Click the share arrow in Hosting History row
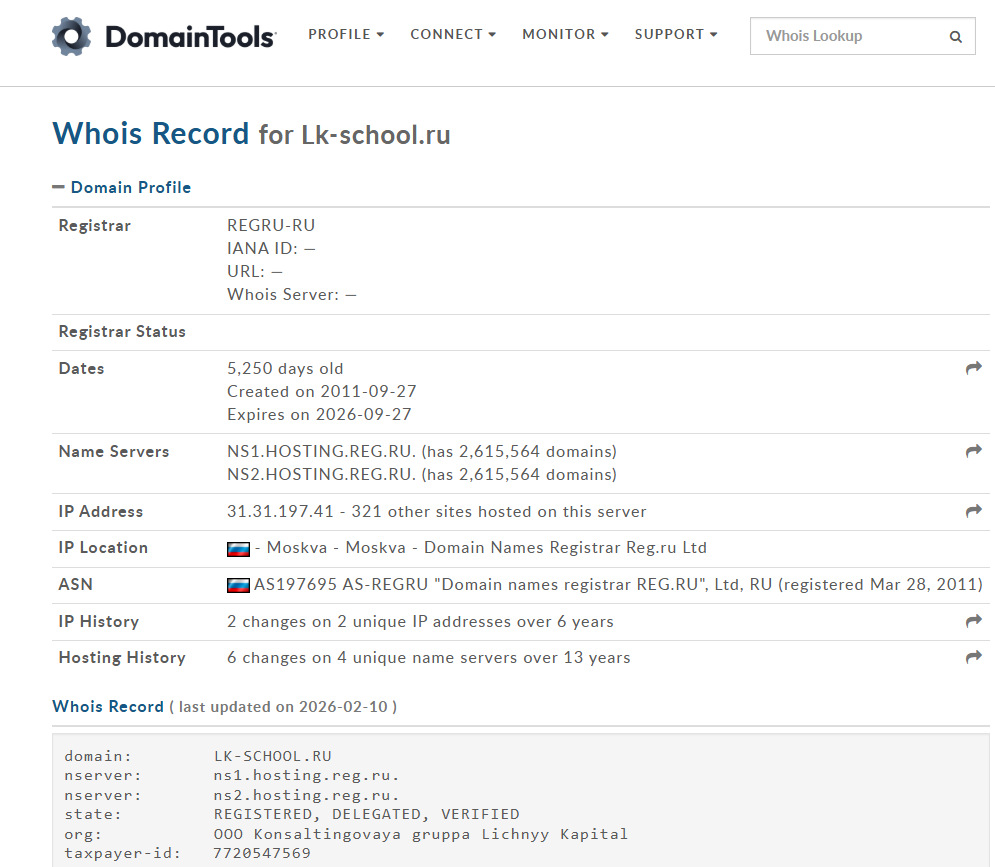Screen dimensions: 995x867 pyautogui.click(x=973, y=657)
